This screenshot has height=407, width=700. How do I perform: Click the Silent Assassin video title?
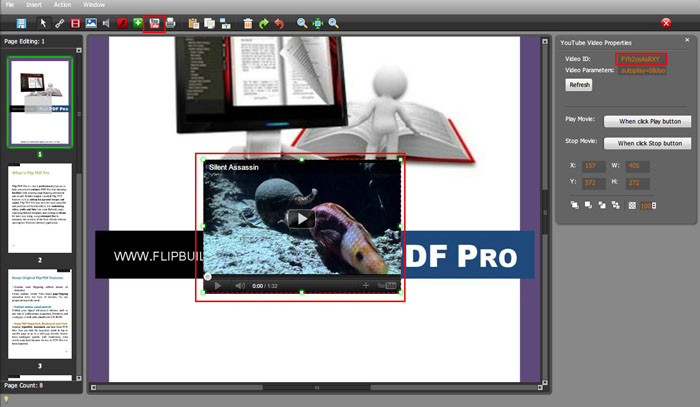click(x=234, y=167)
